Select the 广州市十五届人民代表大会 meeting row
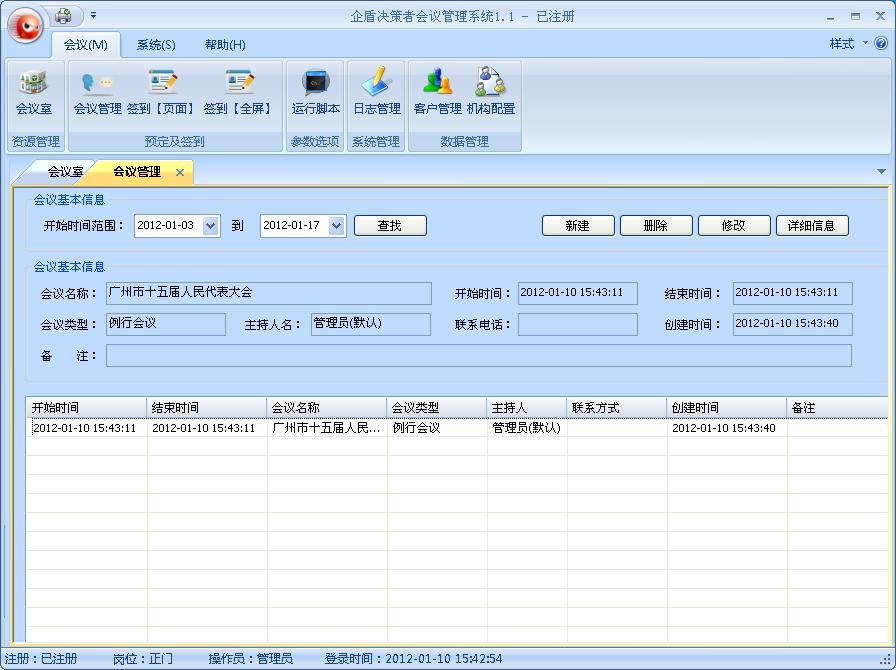The width and height of the screenshot is (896, 670). 325,428
